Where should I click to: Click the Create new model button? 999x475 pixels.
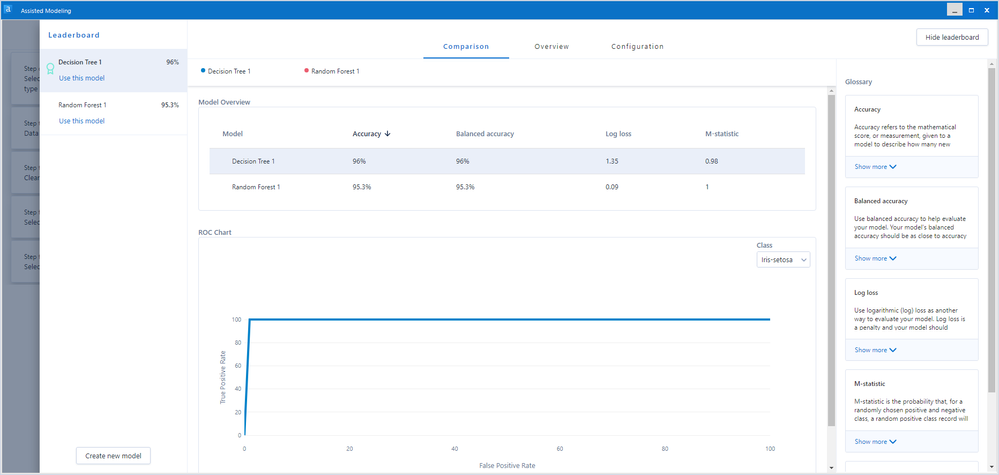coord(113,456)
